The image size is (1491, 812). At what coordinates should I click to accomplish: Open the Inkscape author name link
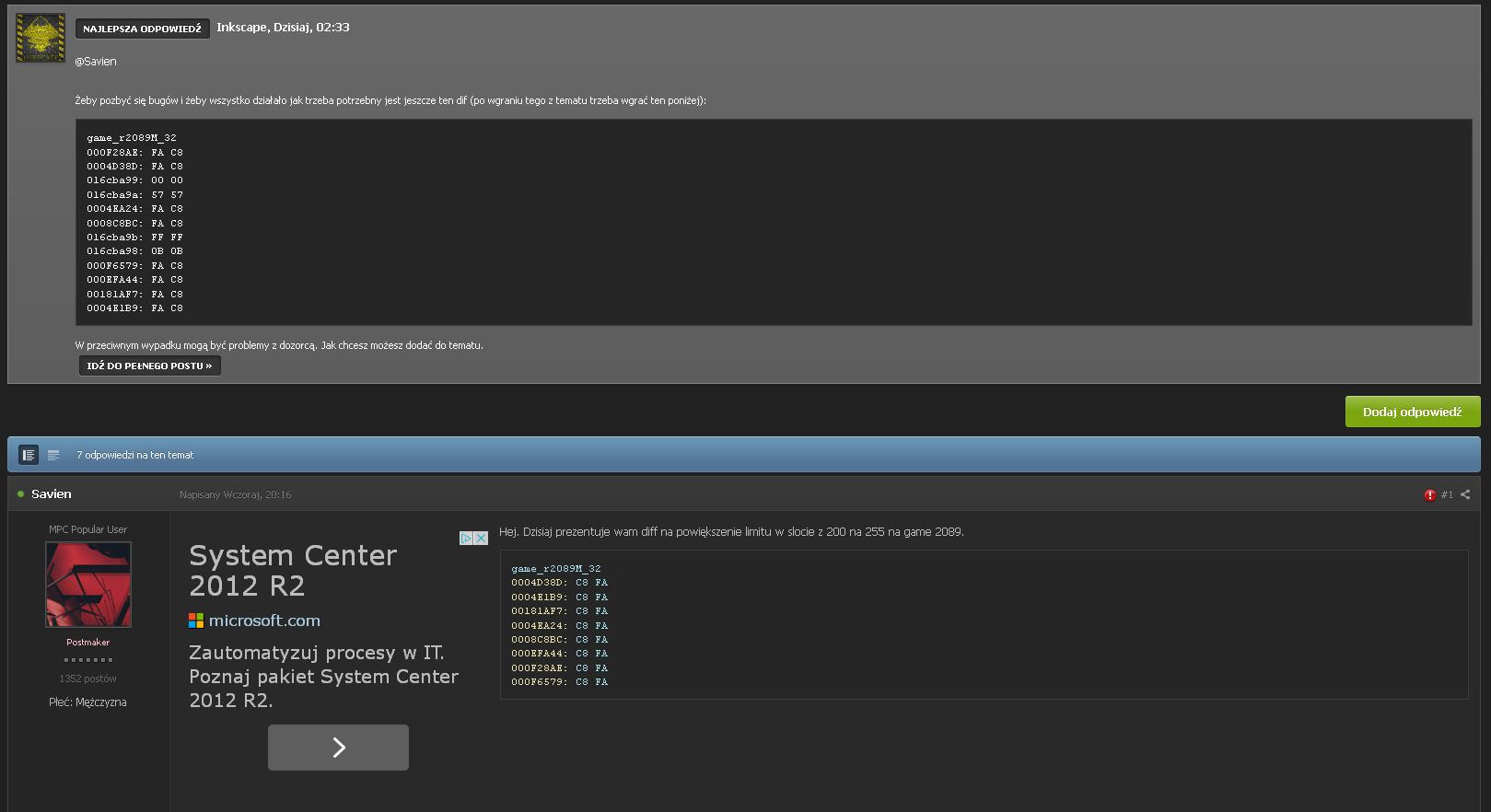click(242, 27)
